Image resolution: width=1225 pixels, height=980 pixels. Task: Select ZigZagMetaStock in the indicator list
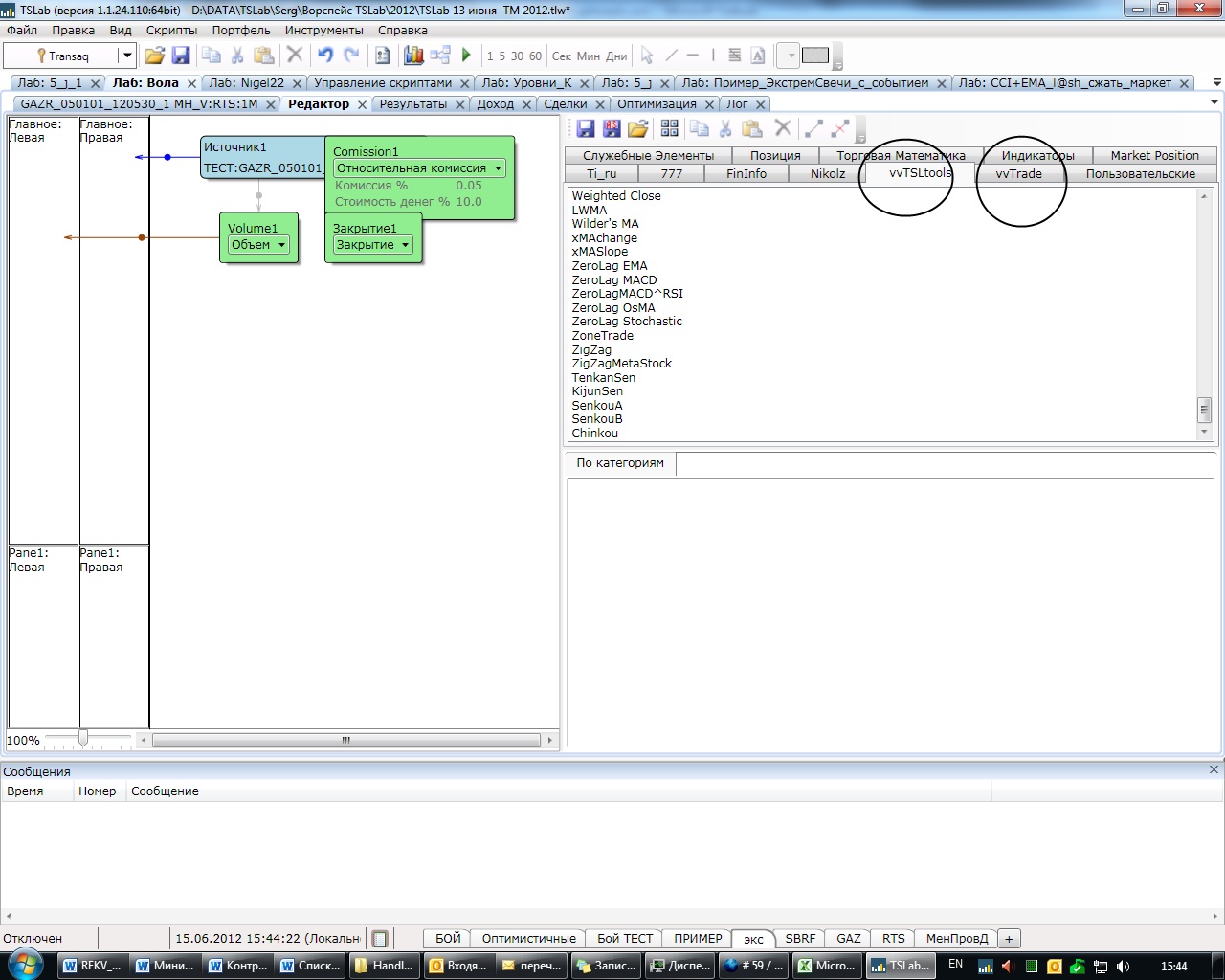(x=621, y=364)
